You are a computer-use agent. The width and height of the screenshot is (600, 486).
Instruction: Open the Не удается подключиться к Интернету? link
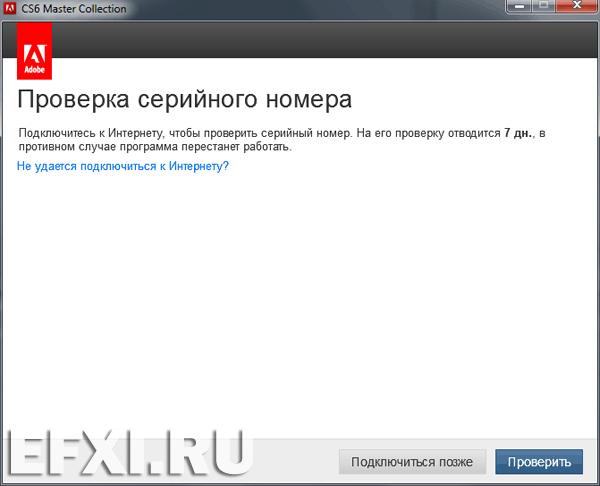tap(122, 166)
